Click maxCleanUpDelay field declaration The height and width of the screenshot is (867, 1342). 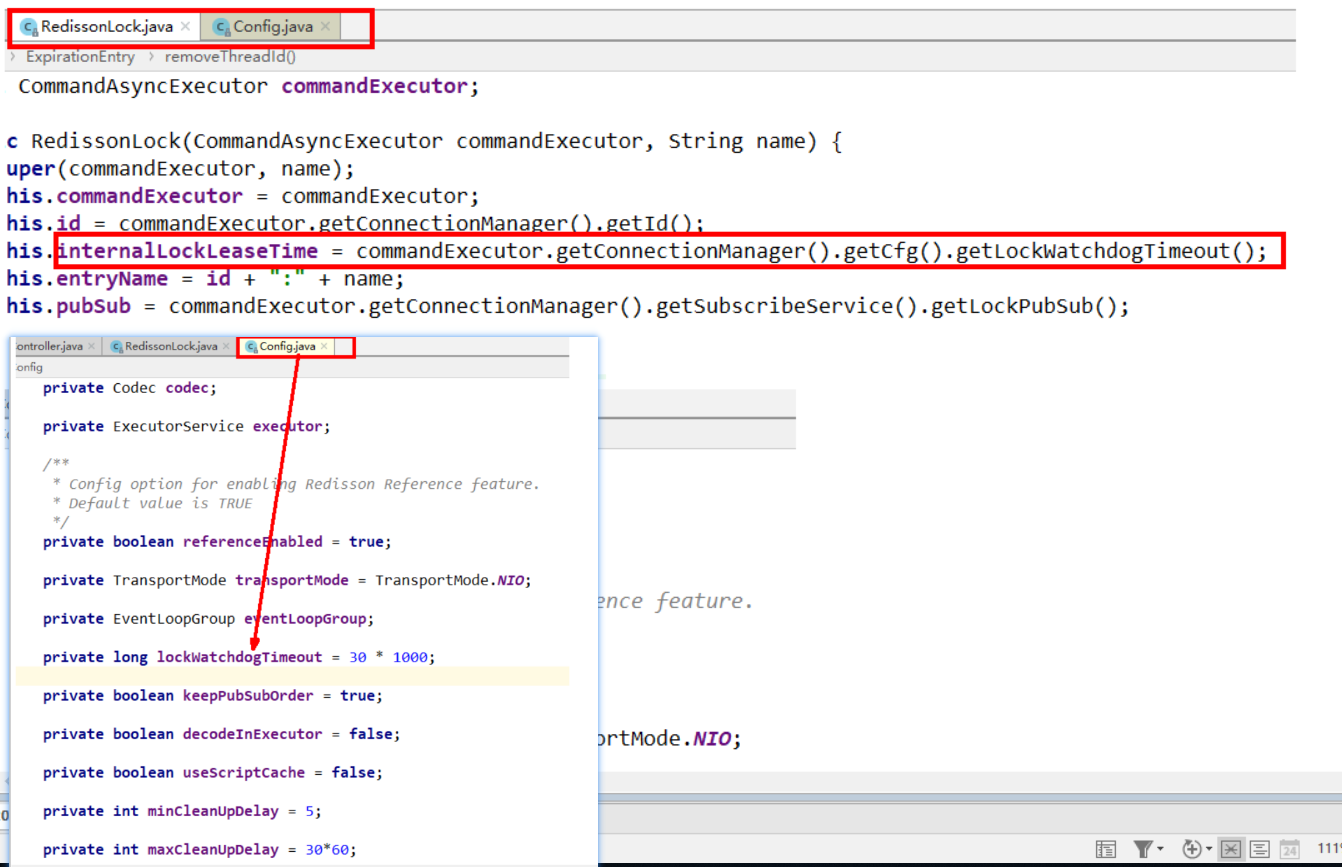tap(200, 849)
